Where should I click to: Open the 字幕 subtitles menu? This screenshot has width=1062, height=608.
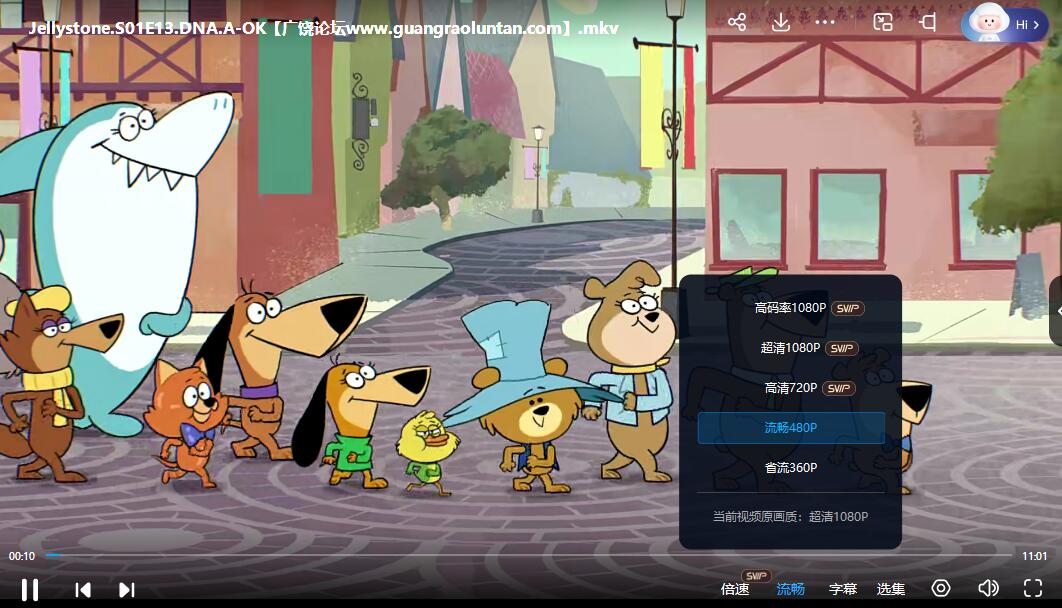(x=843, y=589)
